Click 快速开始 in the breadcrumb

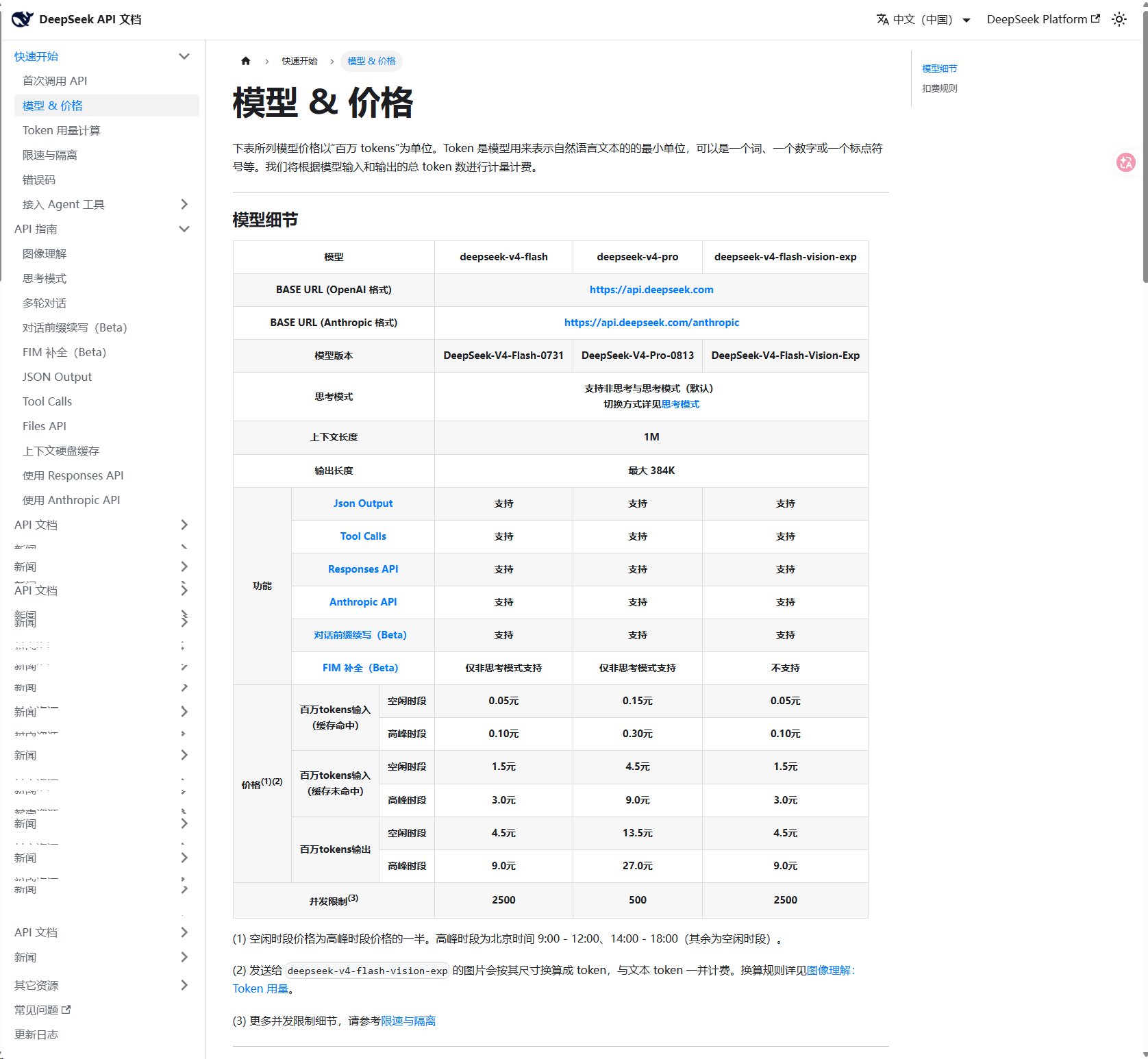300,61
